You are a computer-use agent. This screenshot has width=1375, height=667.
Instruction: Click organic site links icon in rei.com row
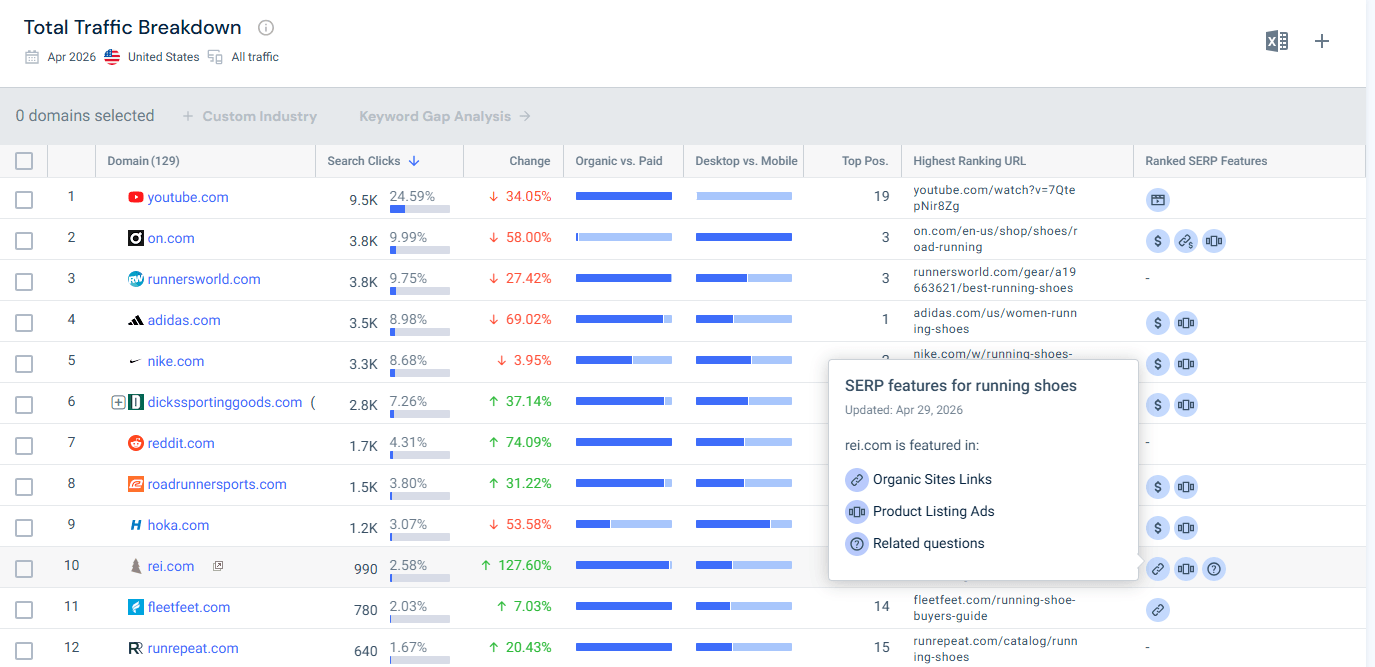pyautogui.click(x=1158, y=569)
